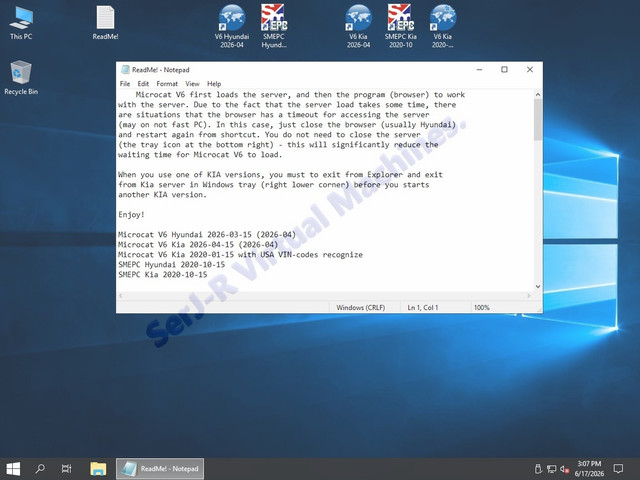Select the SMEPC Hyundai desktop shortcut
This screenshot has height=480, width=640.
tap(273, 27)
